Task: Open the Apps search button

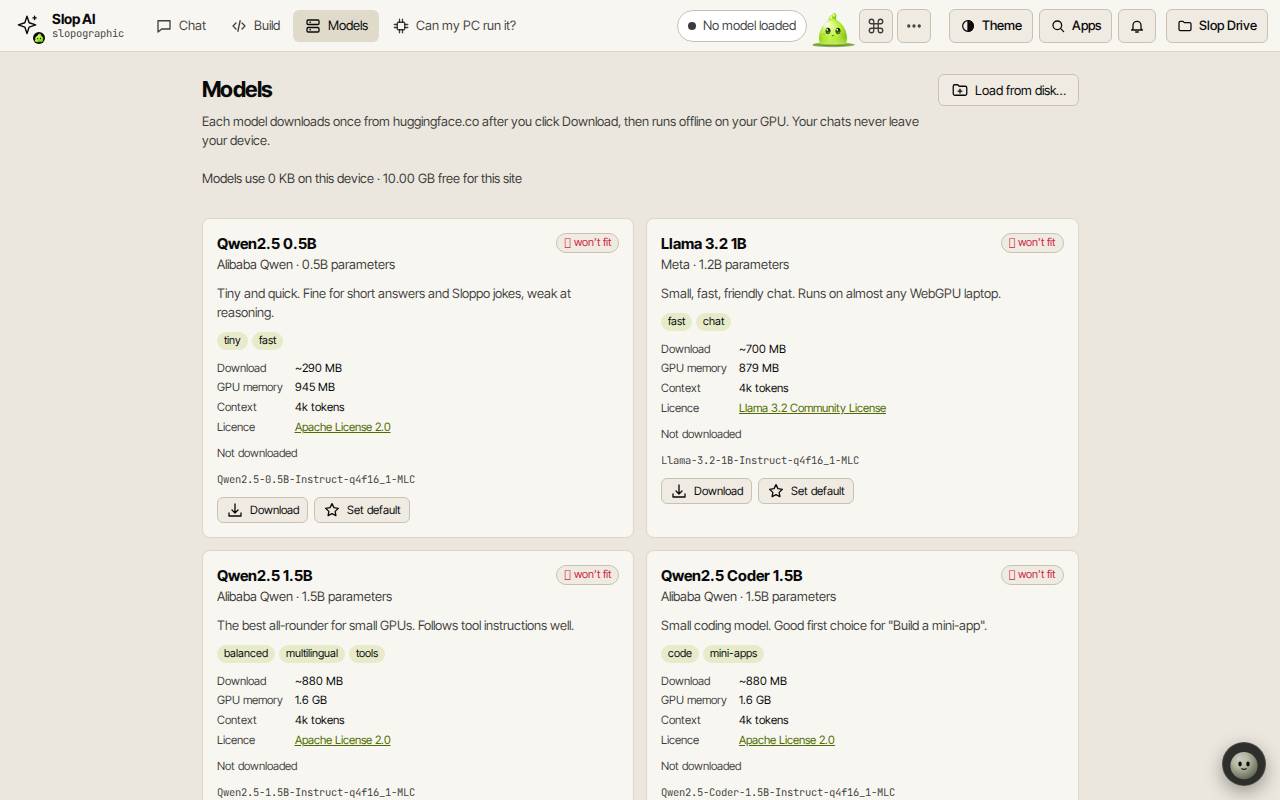Action: point(1076,26)
